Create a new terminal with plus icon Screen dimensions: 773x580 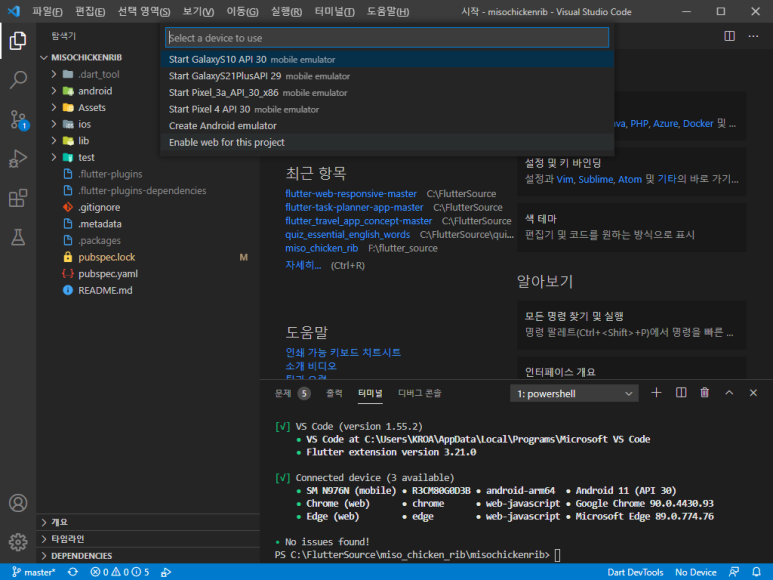tap(656, 393)
